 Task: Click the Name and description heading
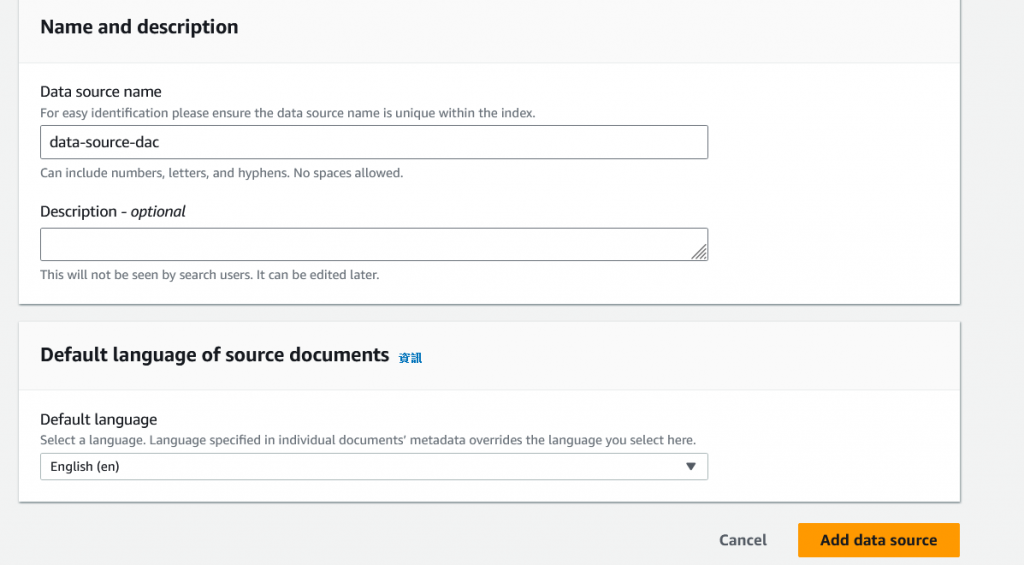(x=139, y=27)
